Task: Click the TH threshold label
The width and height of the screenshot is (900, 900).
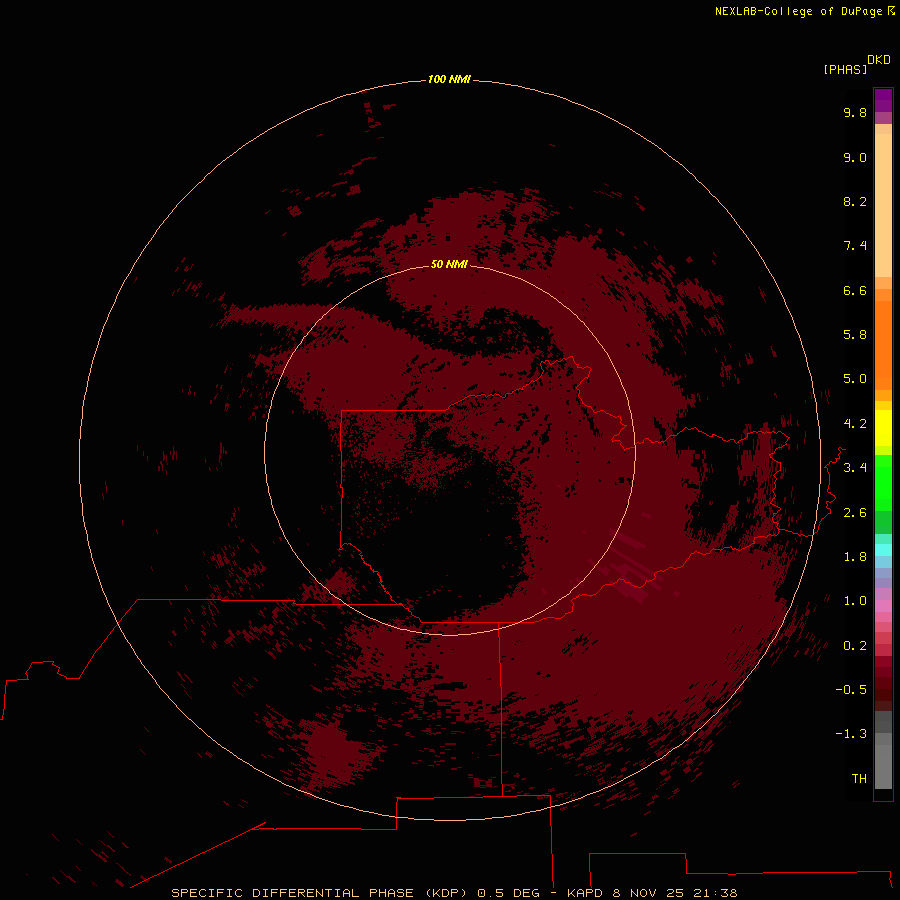Action: 859,779
